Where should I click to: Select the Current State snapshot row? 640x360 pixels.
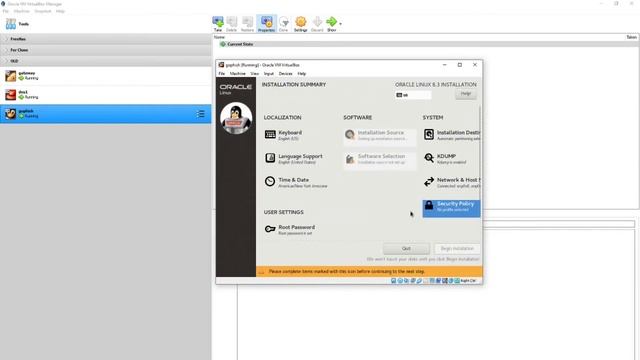425,44
